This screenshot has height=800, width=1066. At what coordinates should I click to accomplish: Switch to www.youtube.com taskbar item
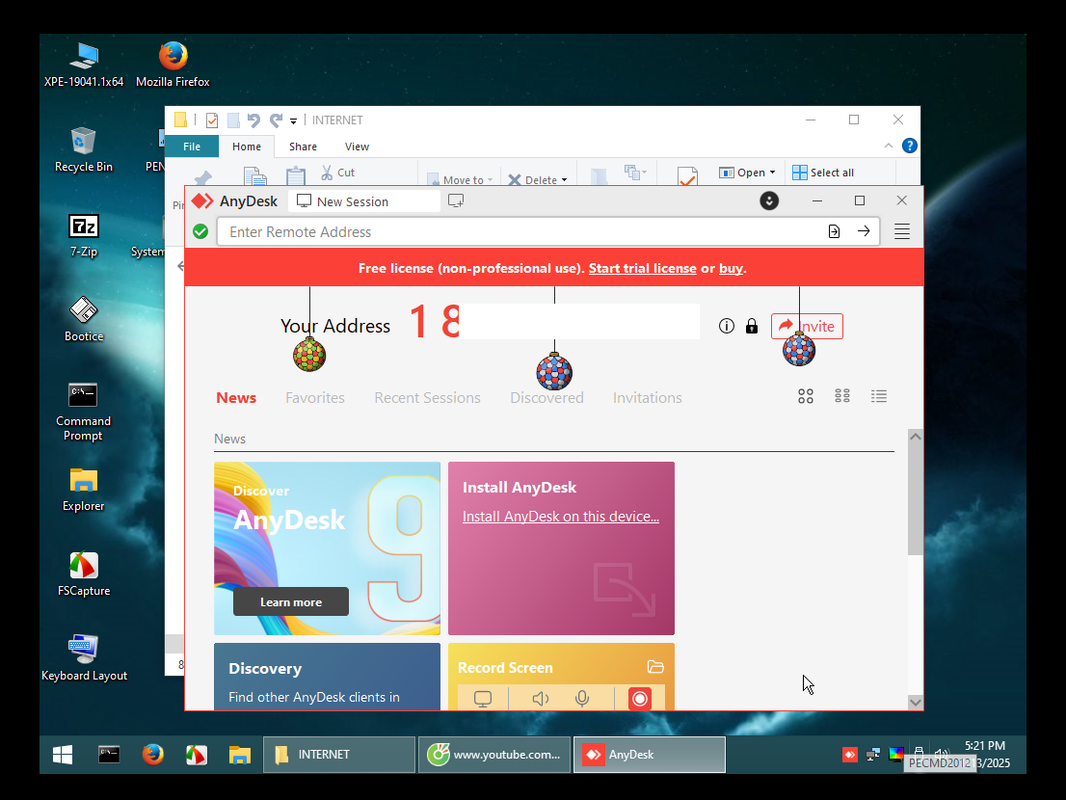[494, 754]
